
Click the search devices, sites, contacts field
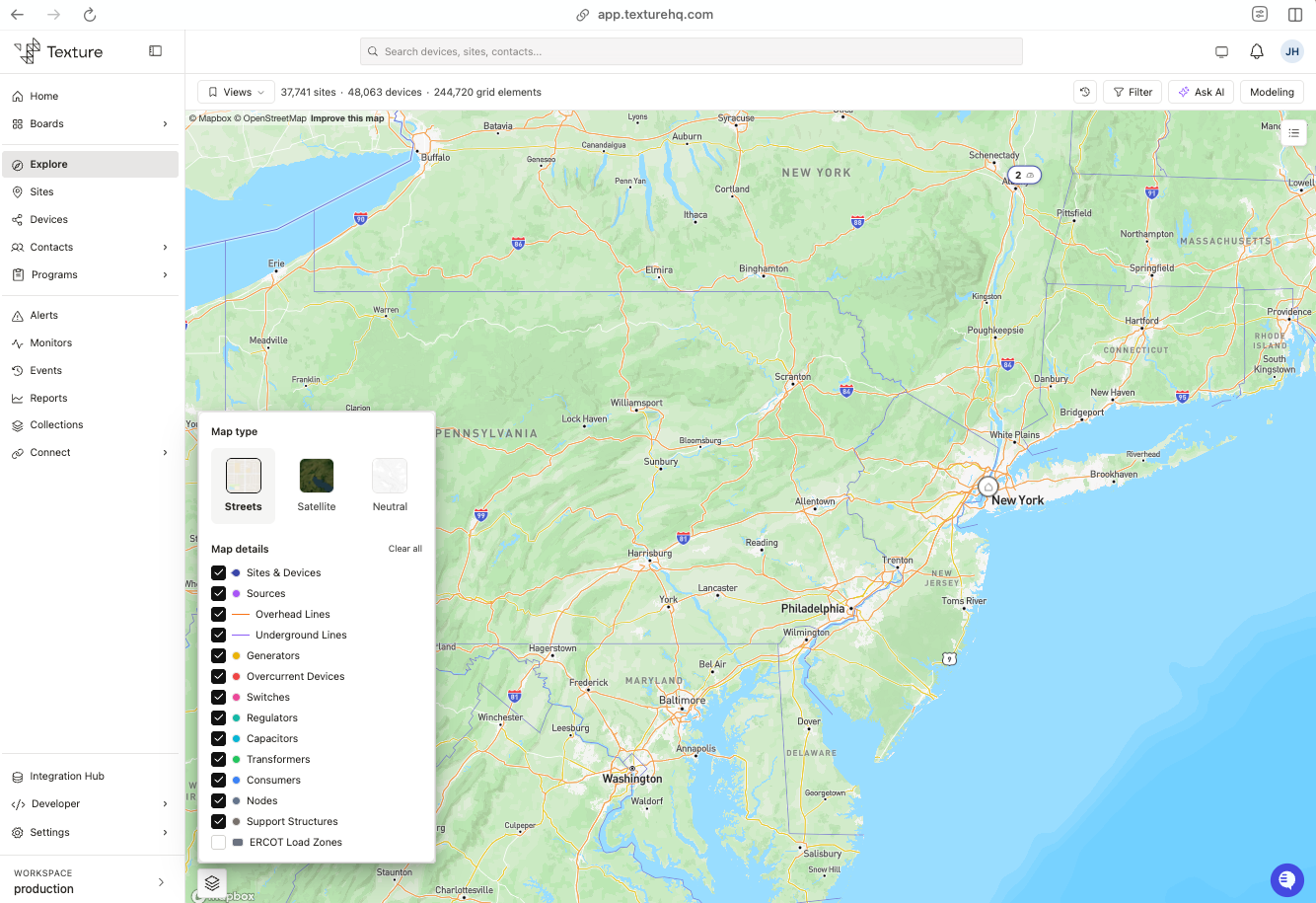pyautogui.click(x=692, y=51)
